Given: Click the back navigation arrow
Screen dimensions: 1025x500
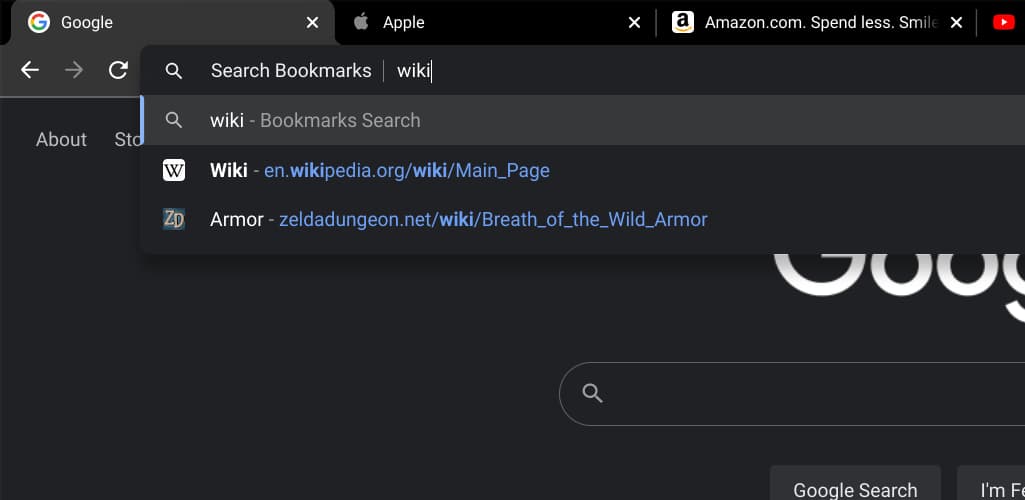Looking at the screenshot, I should [x=30, y=70].
